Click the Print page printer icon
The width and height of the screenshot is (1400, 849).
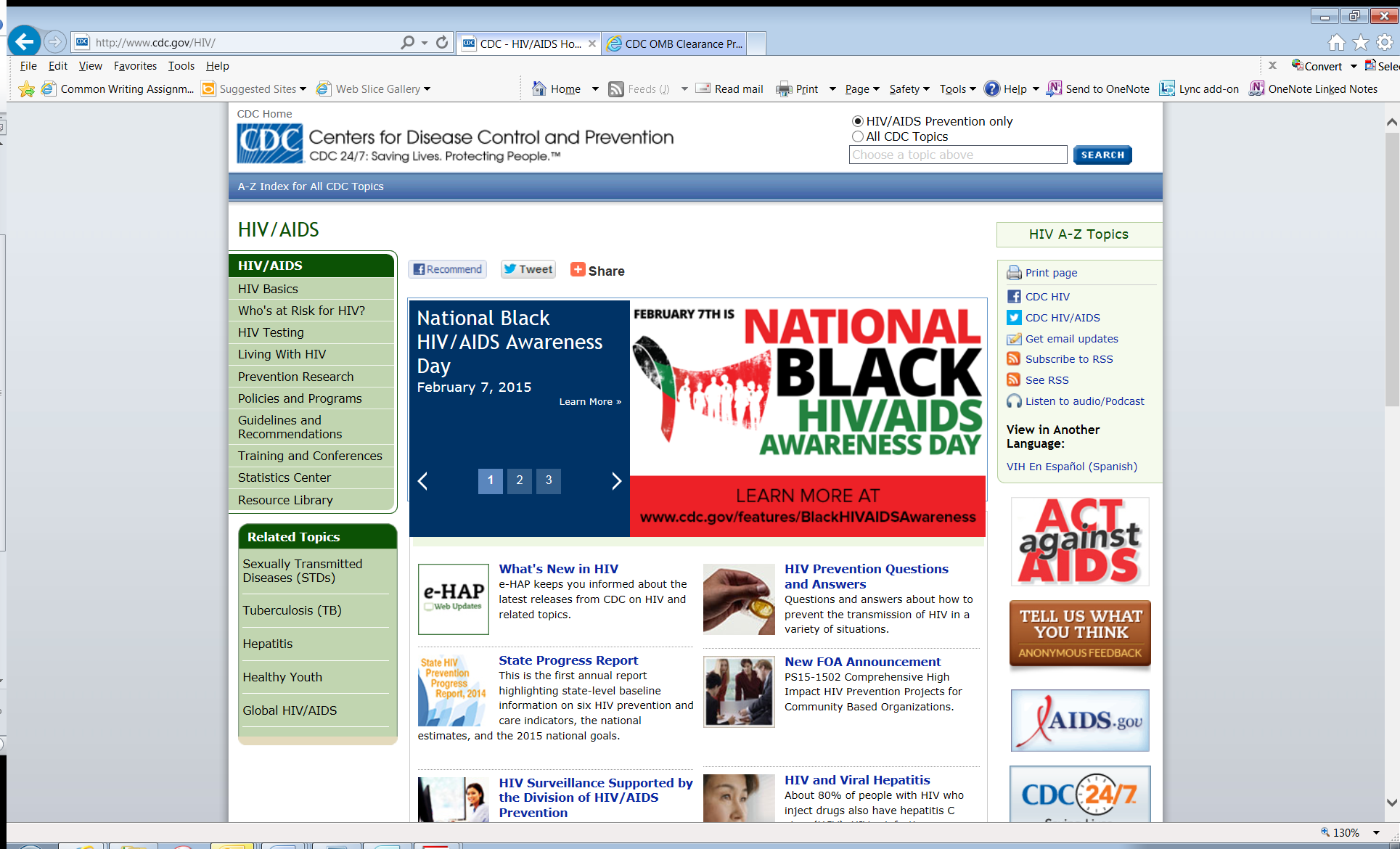point(1014,273)
